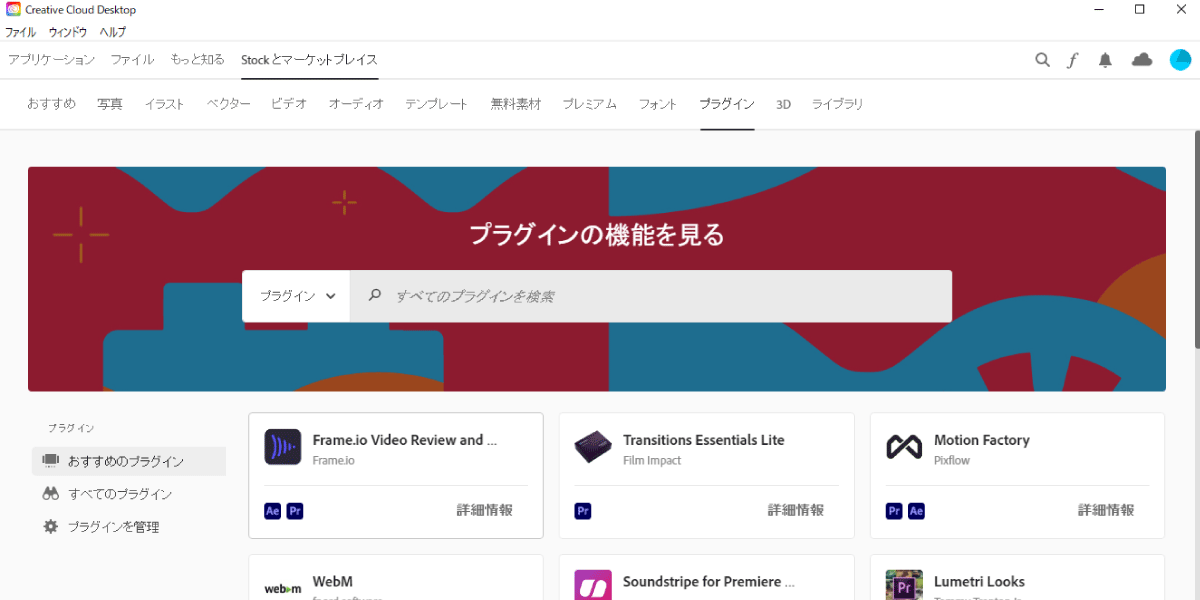Open the テンプレート category tab
Image resolution: width=1200 pixels, height=600 pixels.
tap(436, 104)
